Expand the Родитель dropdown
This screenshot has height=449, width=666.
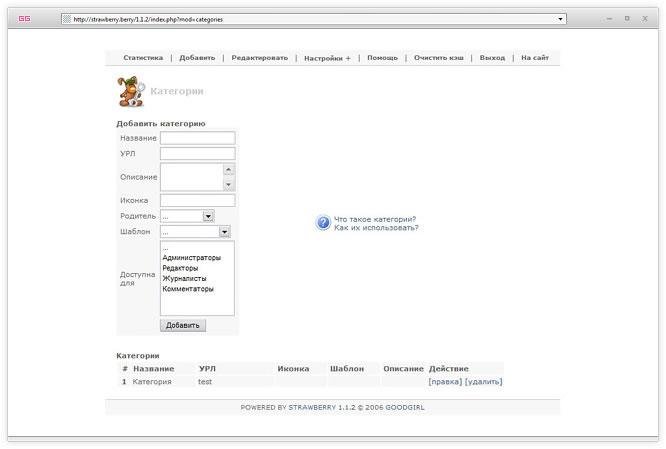(208, 216)
